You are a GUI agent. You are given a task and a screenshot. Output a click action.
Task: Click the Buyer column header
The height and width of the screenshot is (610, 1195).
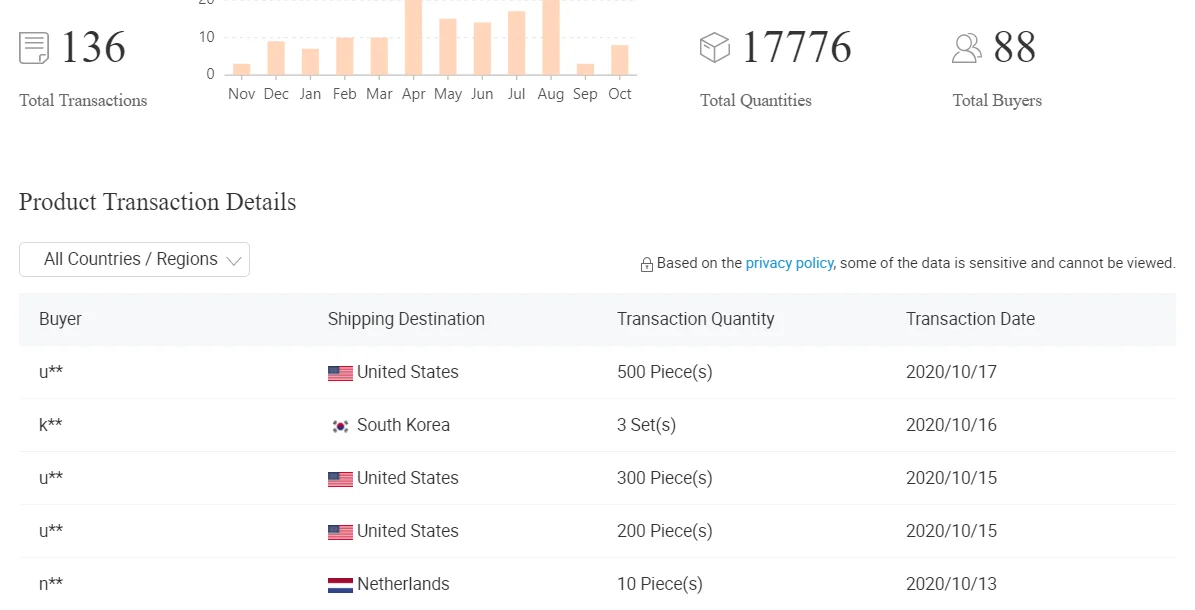(x=60, y=319)
